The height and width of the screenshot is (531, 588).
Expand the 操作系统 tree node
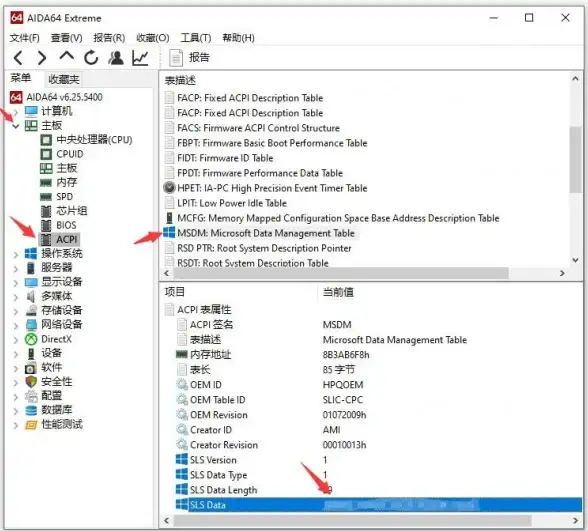(x=15, y=254)
